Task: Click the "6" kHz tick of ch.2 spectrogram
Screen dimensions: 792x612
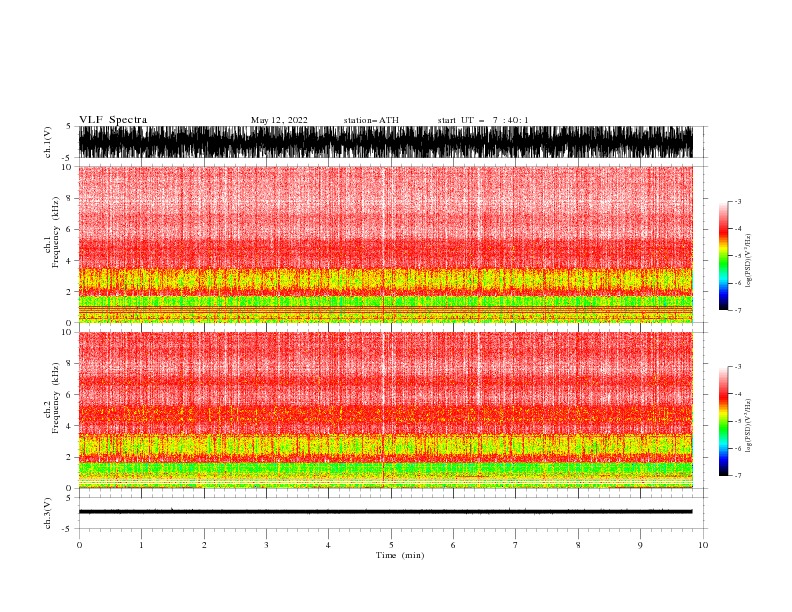Action: click(x=69, y=395)
